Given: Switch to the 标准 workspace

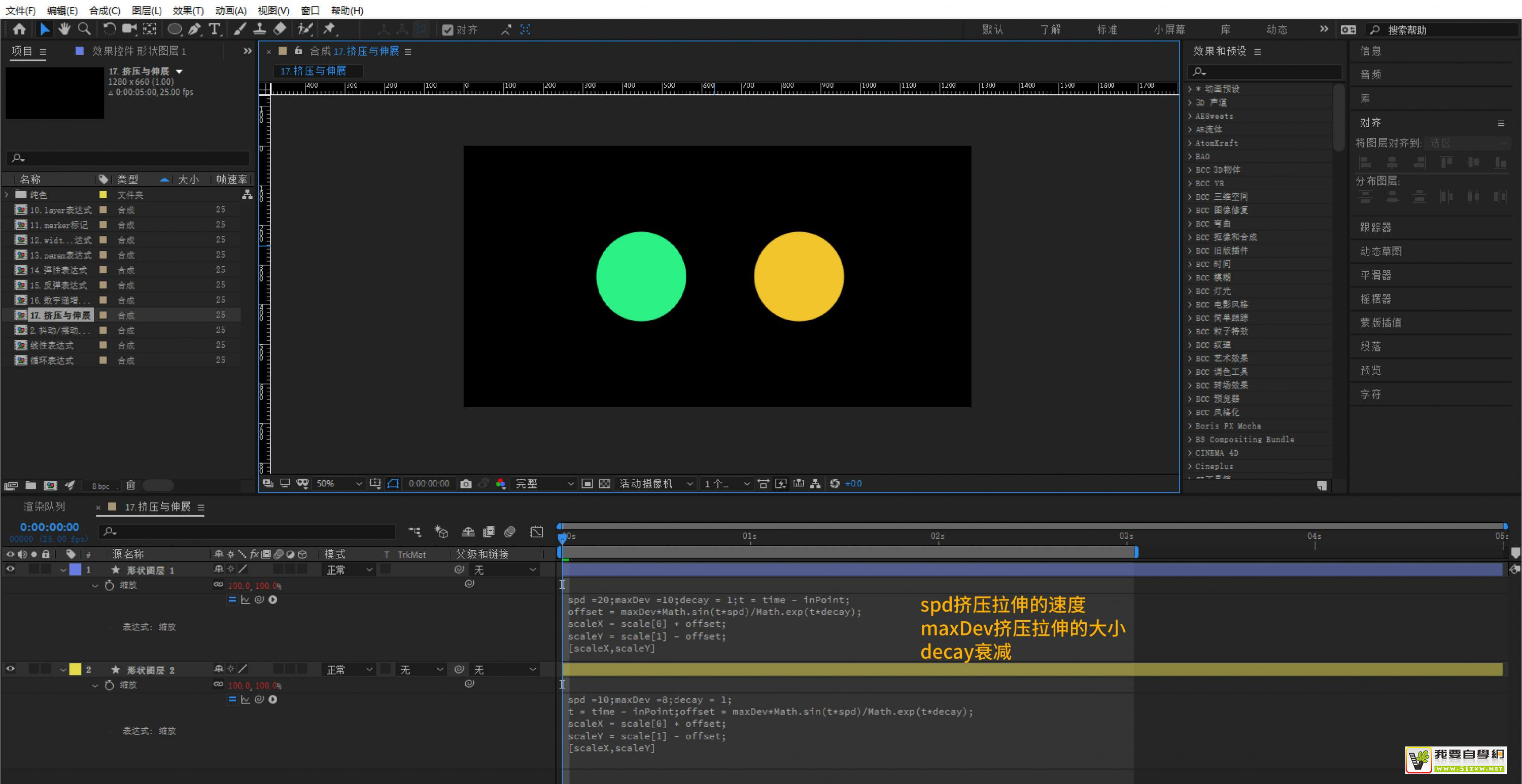Looking at the screenshot, I should tap(1106, 29).
